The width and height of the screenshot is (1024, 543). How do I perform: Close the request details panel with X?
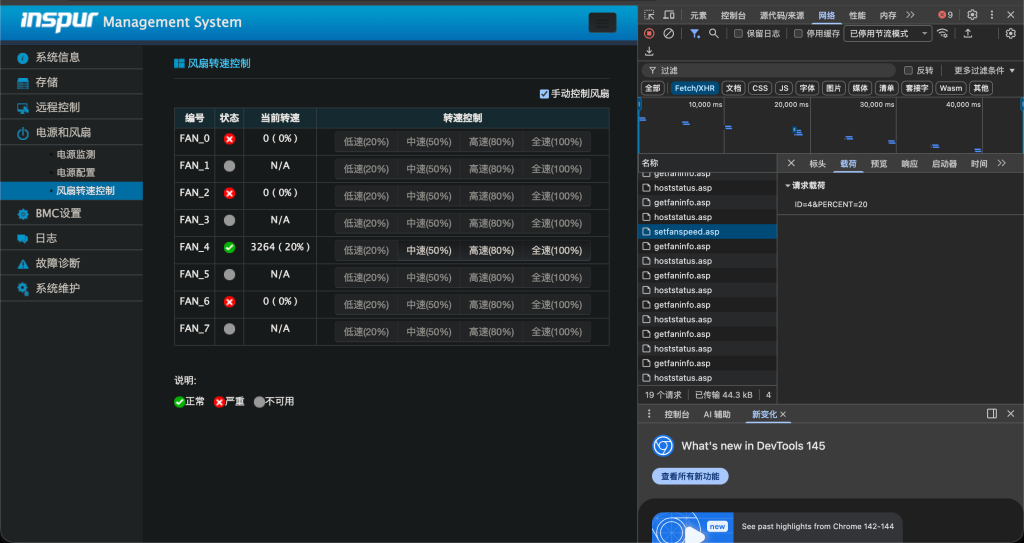pos(791,163)
